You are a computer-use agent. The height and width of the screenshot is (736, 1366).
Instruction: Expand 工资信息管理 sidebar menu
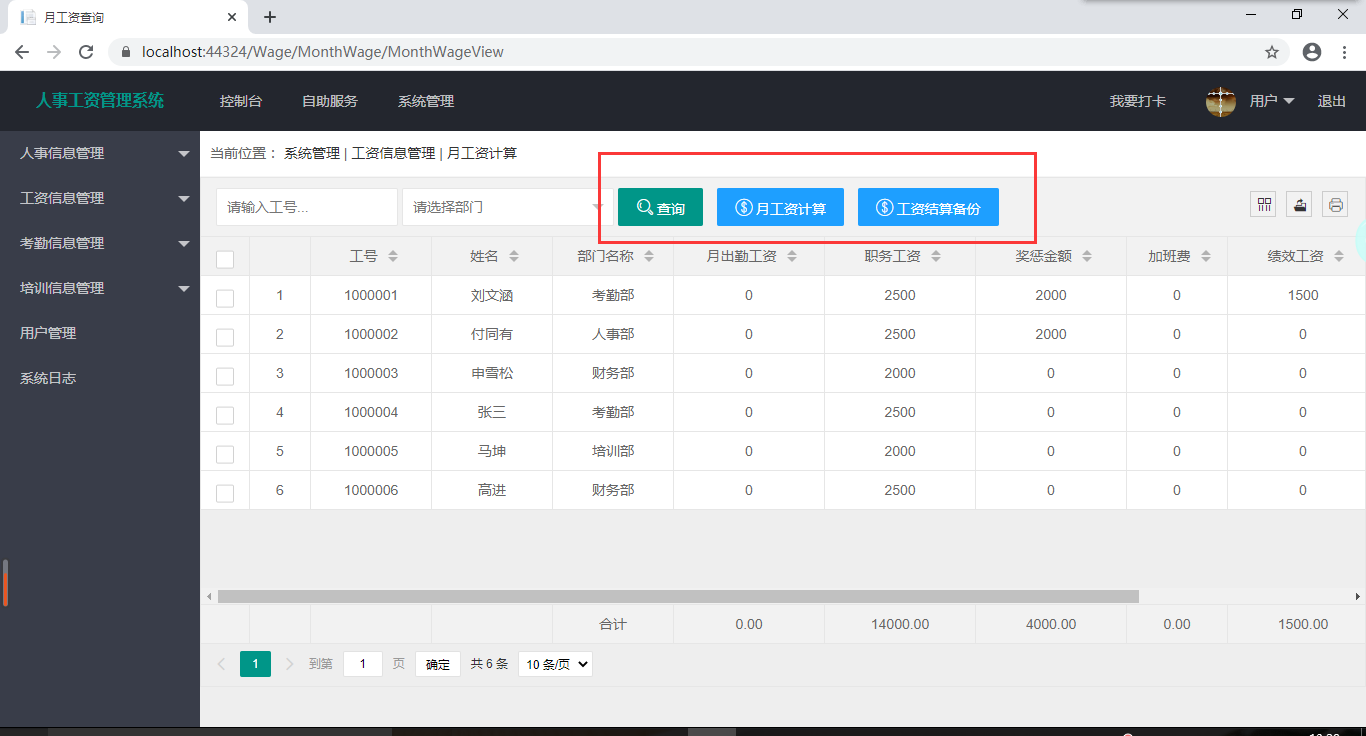100,198
